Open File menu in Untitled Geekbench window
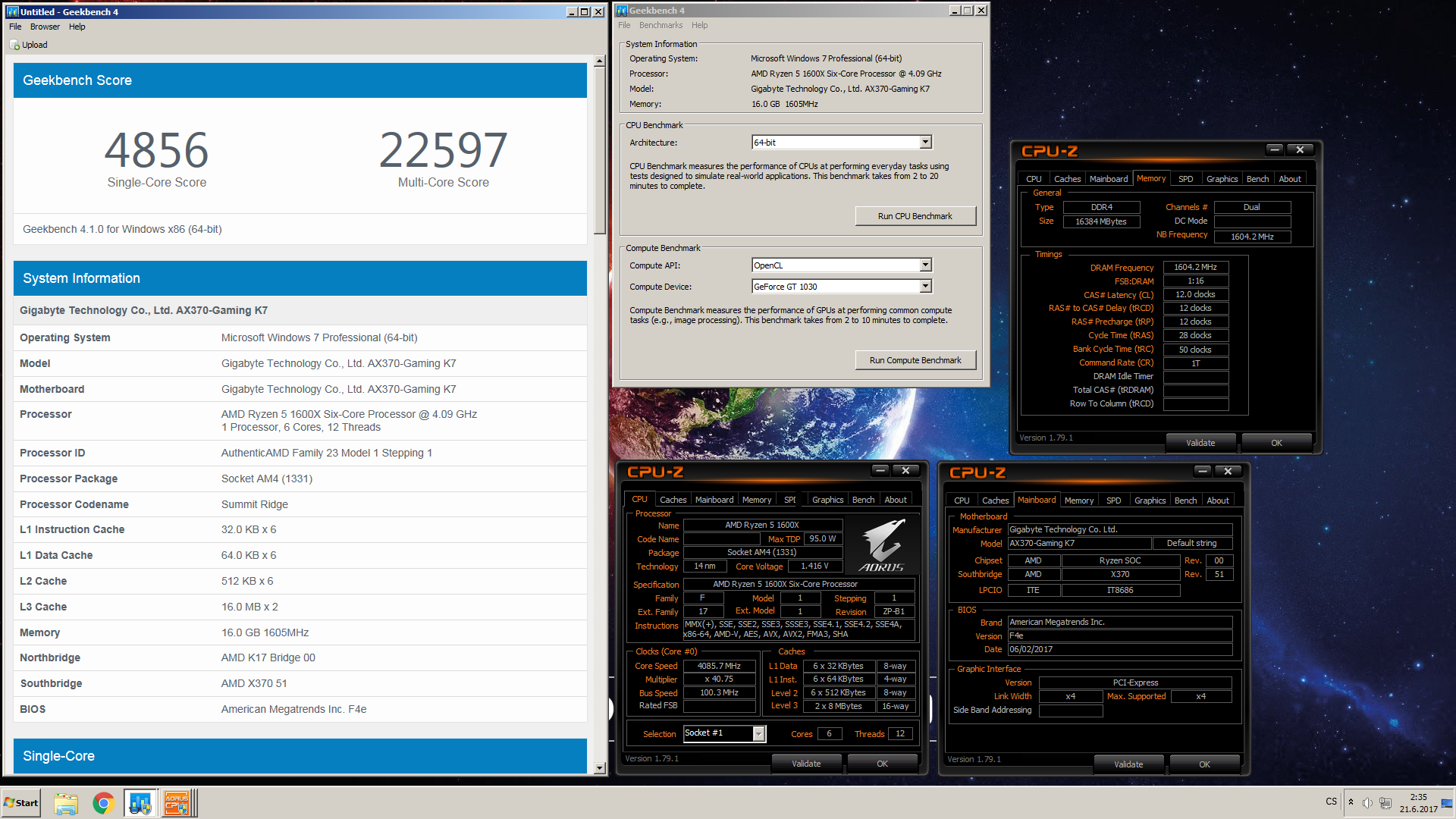Image resolution: width=1456 pixels, height=819 pixels. [15, 27]
